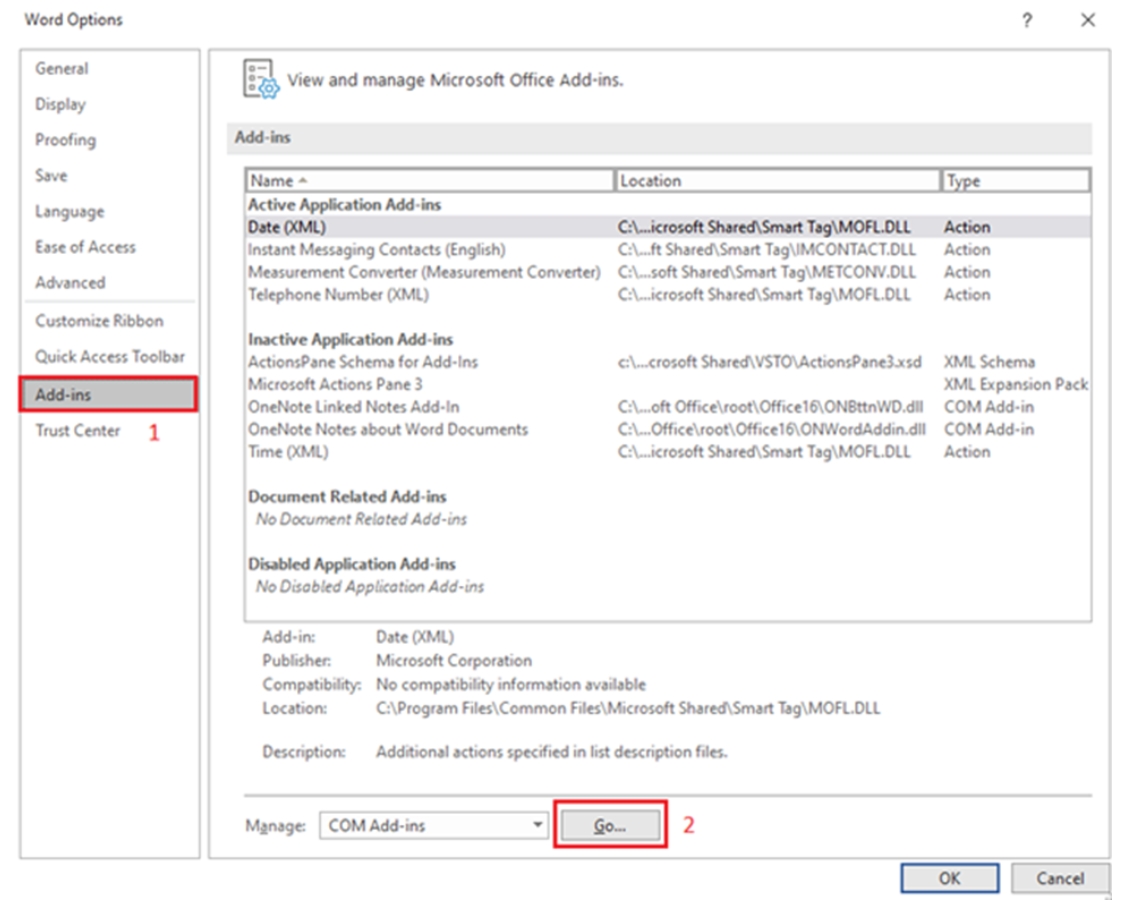Close the Word Options dialog
Viewport: 1125px width, 900px height.
[x=1088, y=20]
